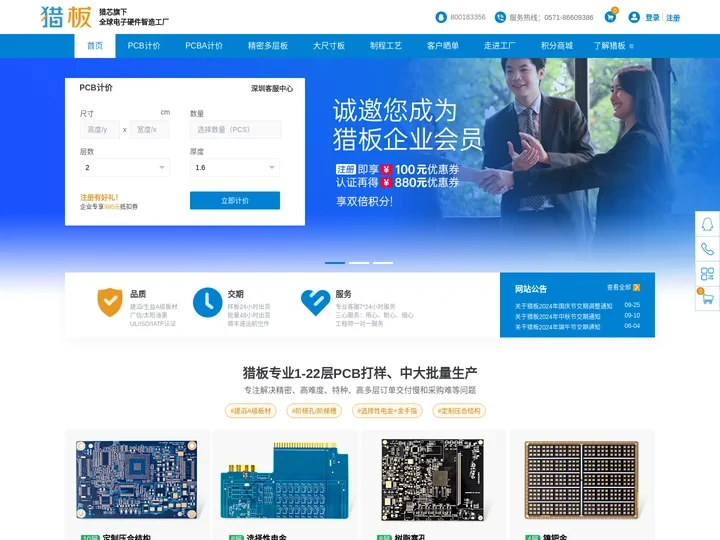Click the 立即计价 button
The width and height of the screenshot is (720, 540).
point(235,201)
